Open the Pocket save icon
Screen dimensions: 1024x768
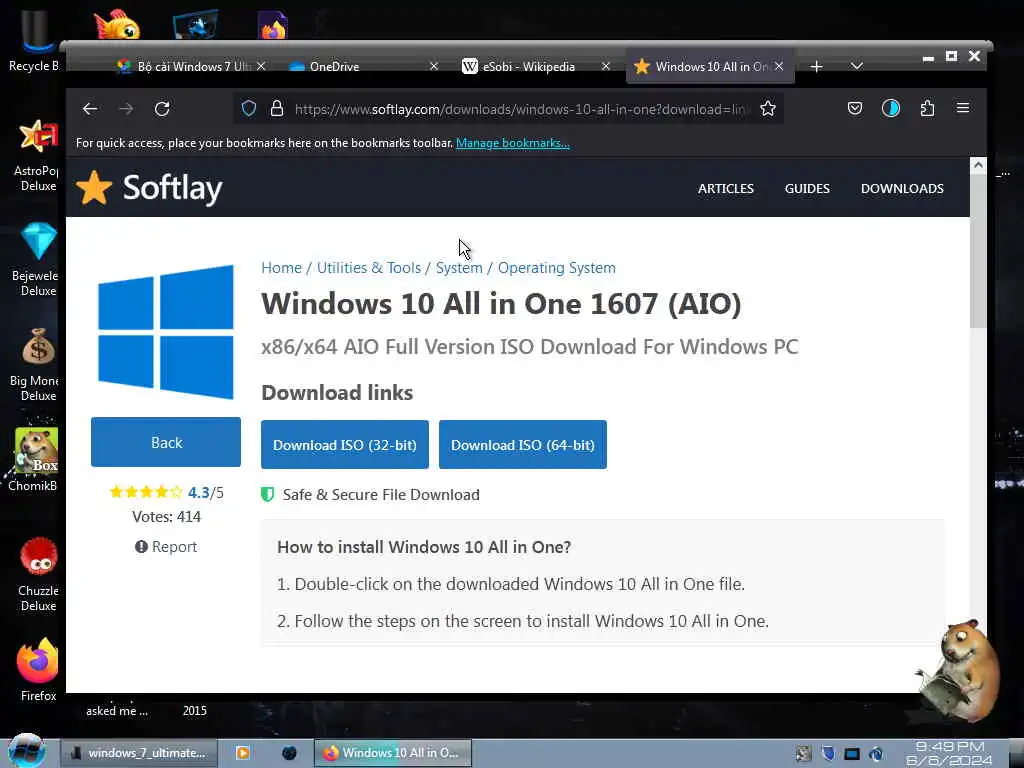point(855,108)
